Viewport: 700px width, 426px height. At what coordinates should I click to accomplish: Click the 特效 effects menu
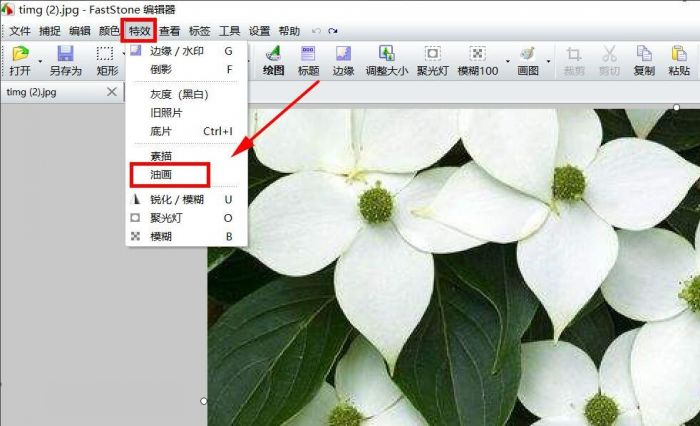tap(139, 31)
